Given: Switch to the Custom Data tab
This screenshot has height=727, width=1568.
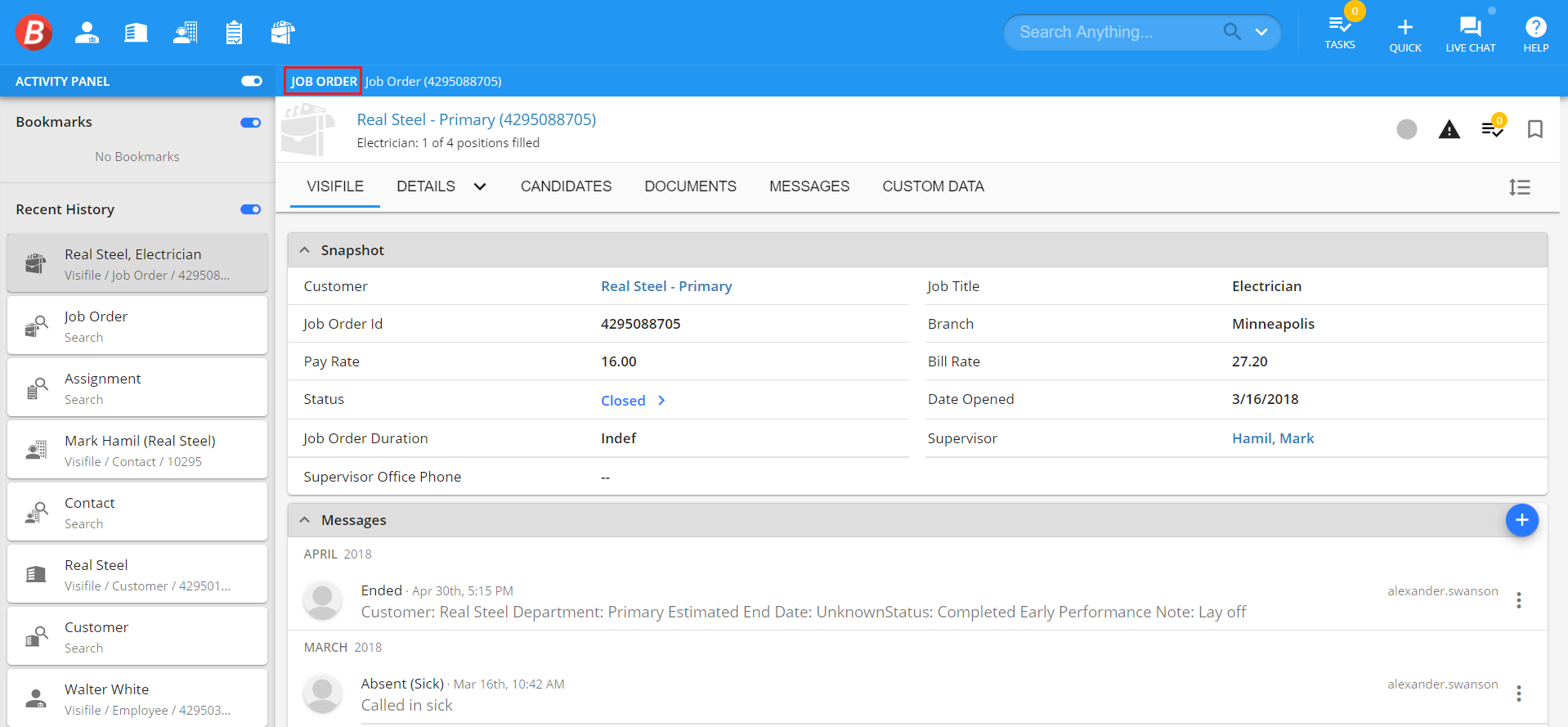Looking at the screenshot, I should [934, 186].
